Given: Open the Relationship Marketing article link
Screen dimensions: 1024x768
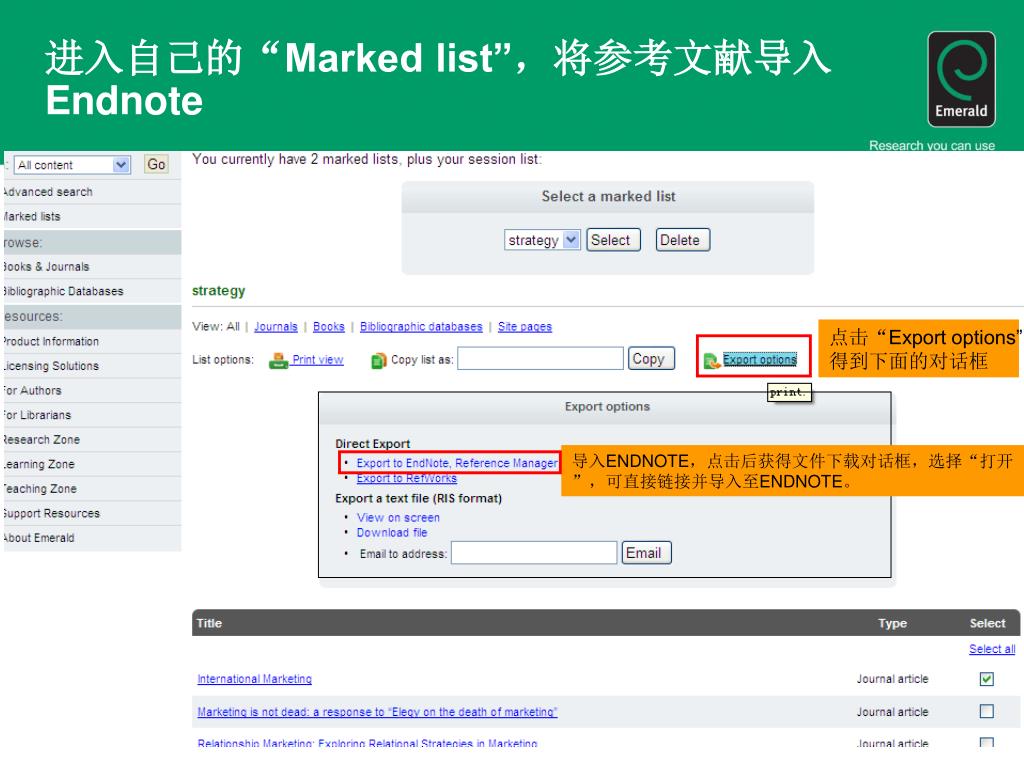Looking at the screenshot, I should point(367,743).
